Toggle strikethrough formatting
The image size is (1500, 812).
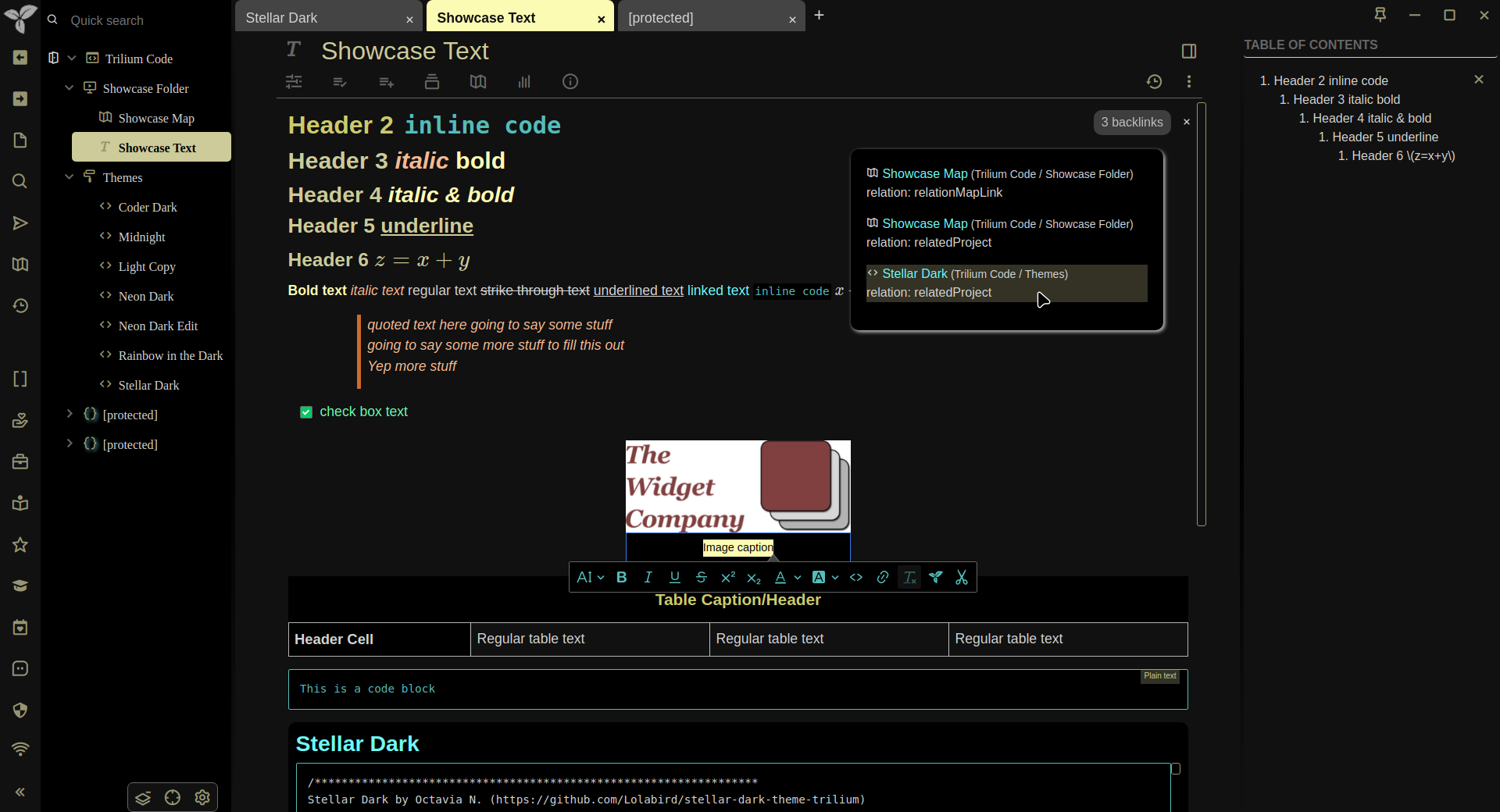pos(702,578)
